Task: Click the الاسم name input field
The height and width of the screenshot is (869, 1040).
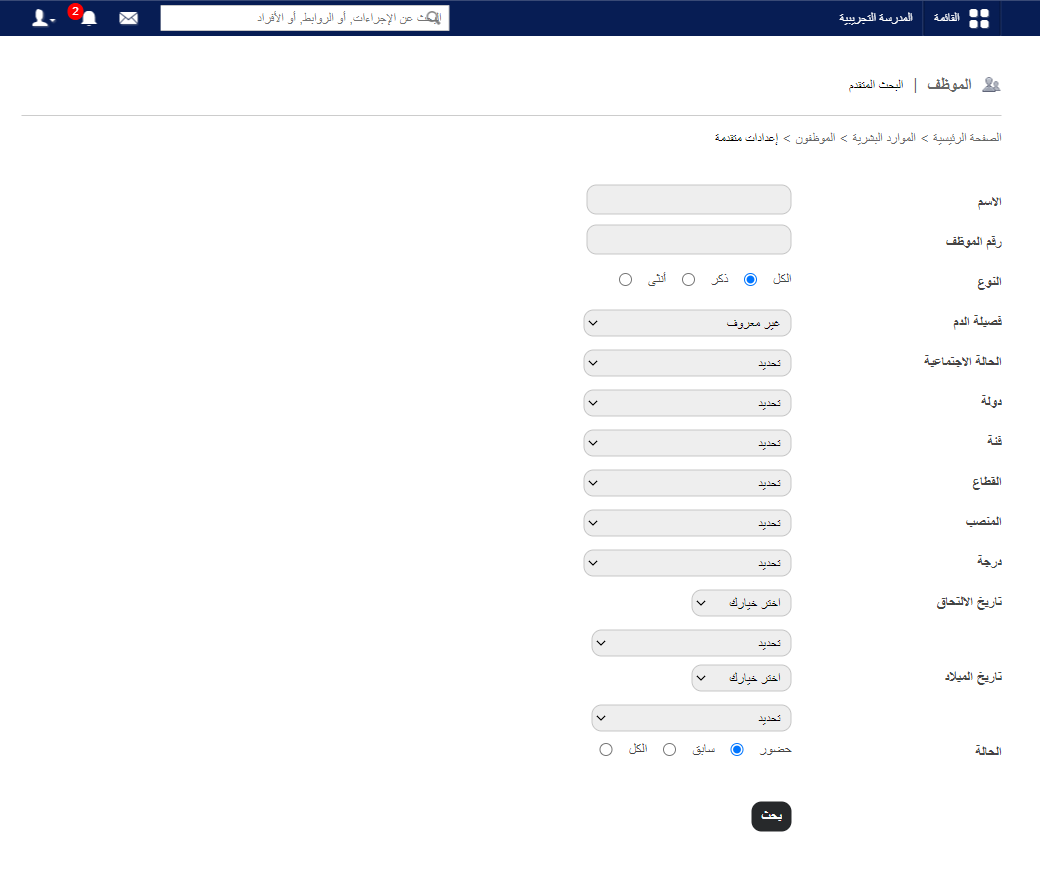Action: [x=688, y=200]
